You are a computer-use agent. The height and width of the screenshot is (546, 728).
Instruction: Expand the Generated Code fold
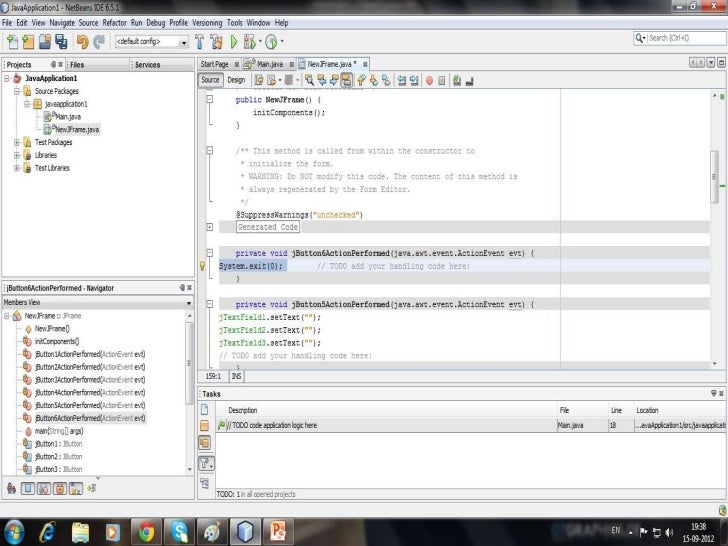click(209, 227)
